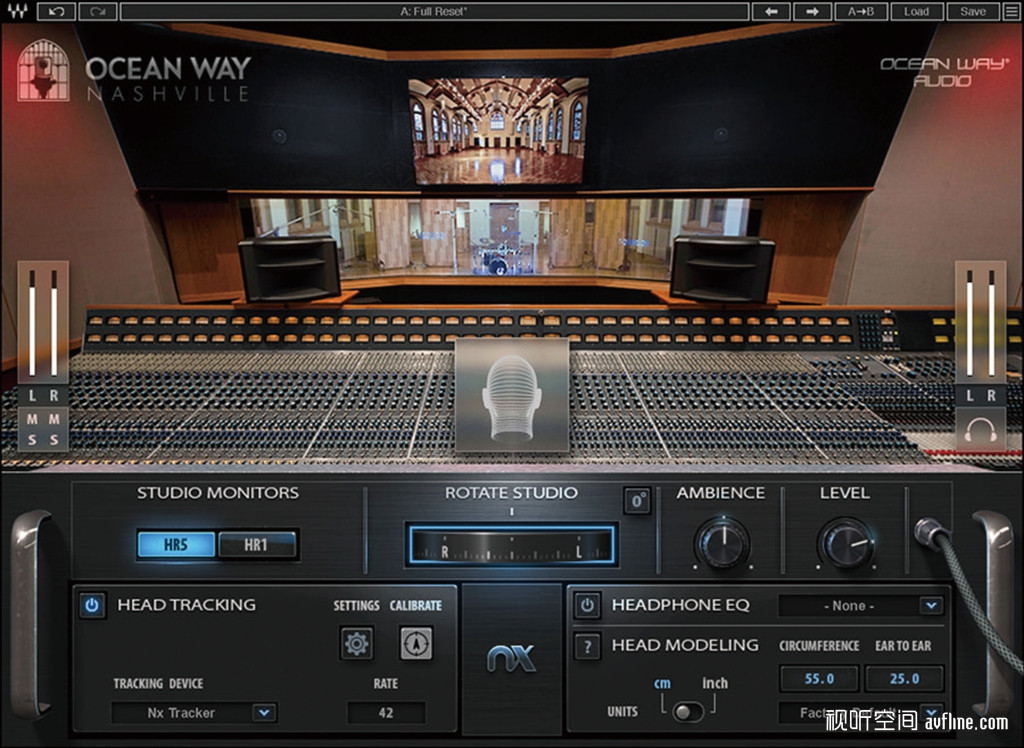The image size is (1024, 748).
Task: Click the Nx logo
Action: click(x=511, y=658)
